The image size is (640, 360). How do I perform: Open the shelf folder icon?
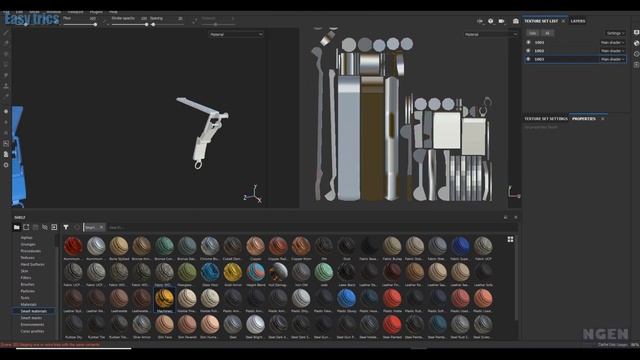tap(17, 227)
